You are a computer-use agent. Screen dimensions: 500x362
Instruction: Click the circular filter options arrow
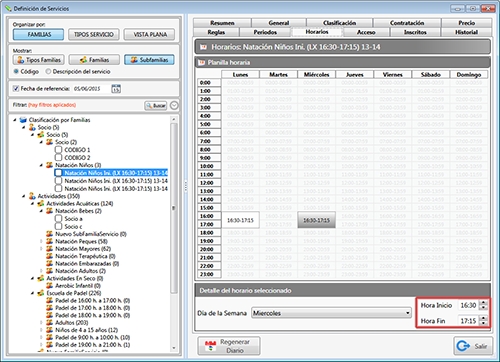pos(174,105)
